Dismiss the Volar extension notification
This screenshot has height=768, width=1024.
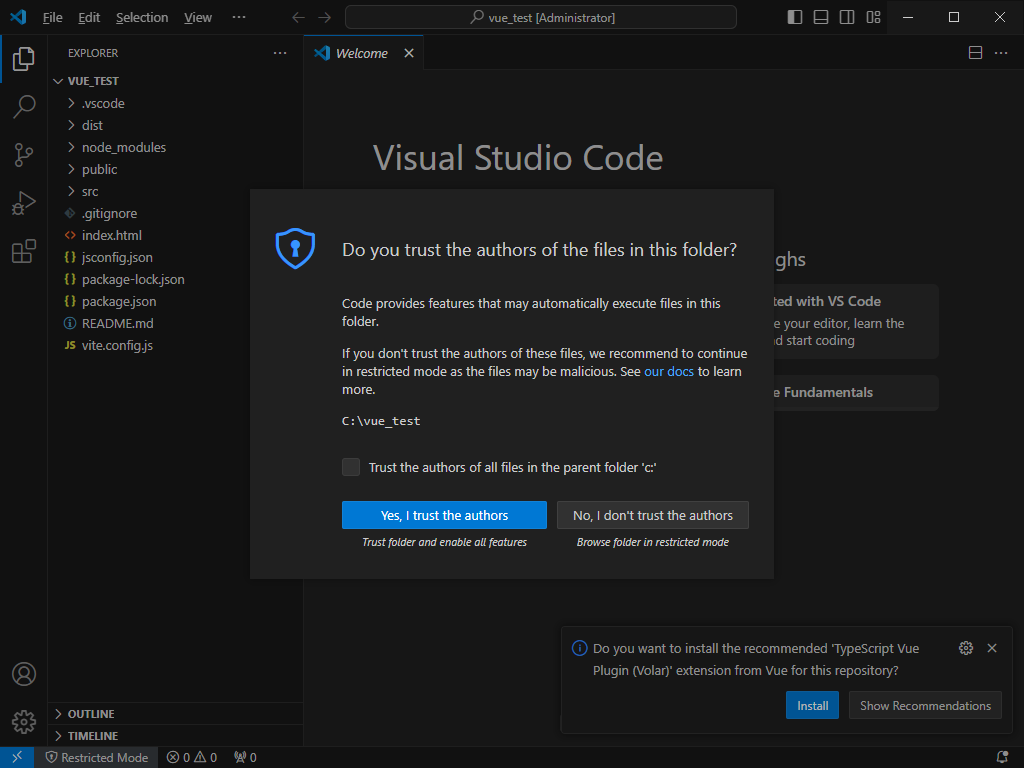992,648
